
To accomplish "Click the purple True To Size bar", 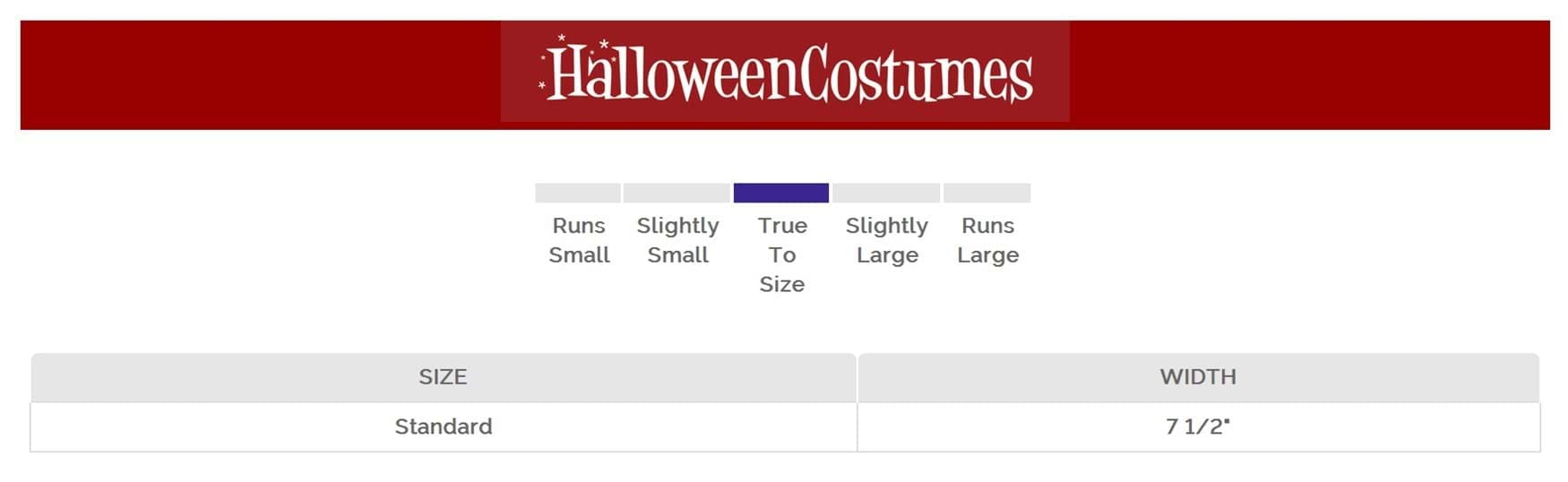I will tap(780, 193).
